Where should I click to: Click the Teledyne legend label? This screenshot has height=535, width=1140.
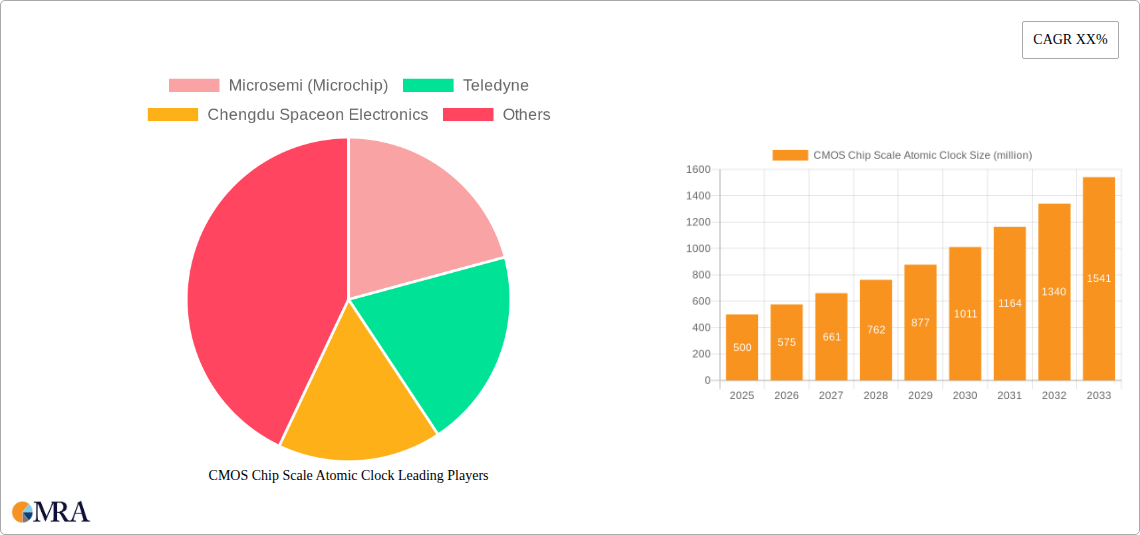point(496,86)
